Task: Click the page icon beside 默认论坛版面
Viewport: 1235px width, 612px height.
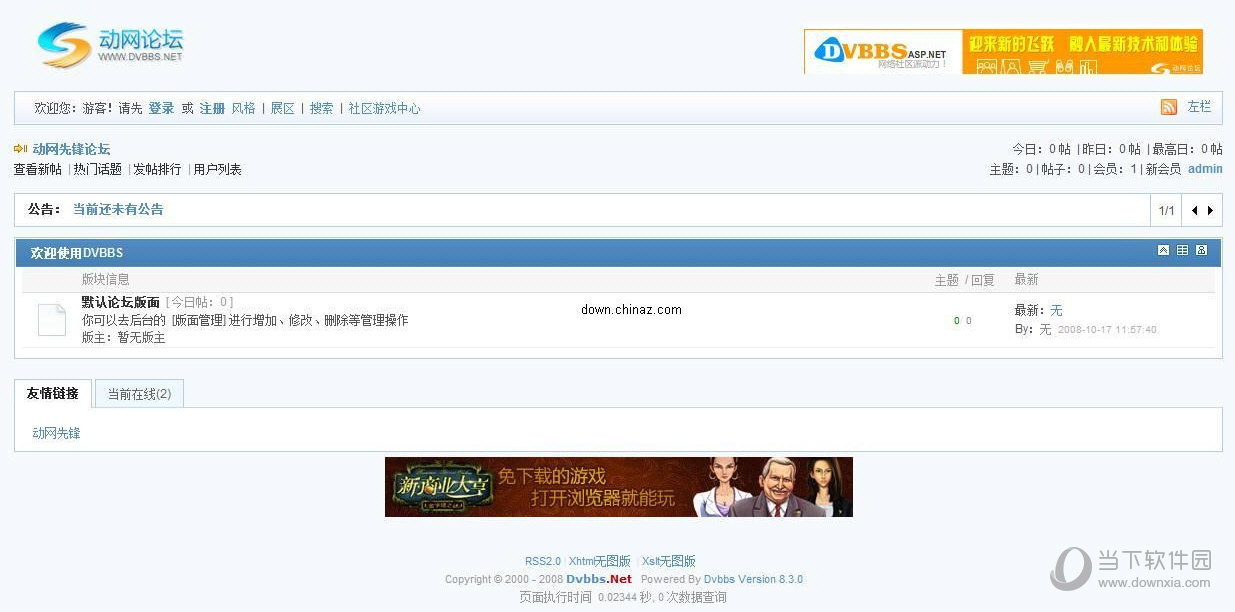Action: 52,319
